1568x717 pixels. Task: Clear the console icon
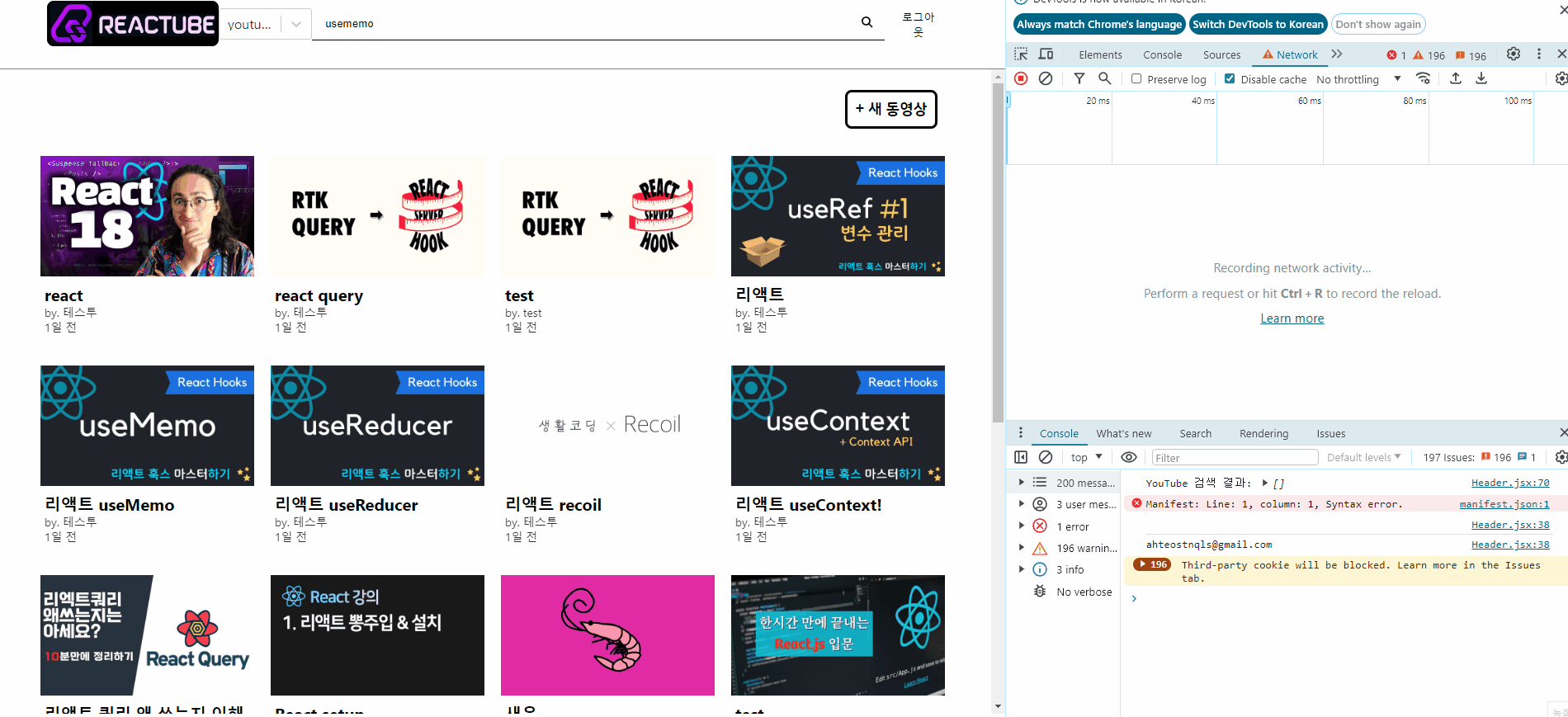click(1046, 457)
